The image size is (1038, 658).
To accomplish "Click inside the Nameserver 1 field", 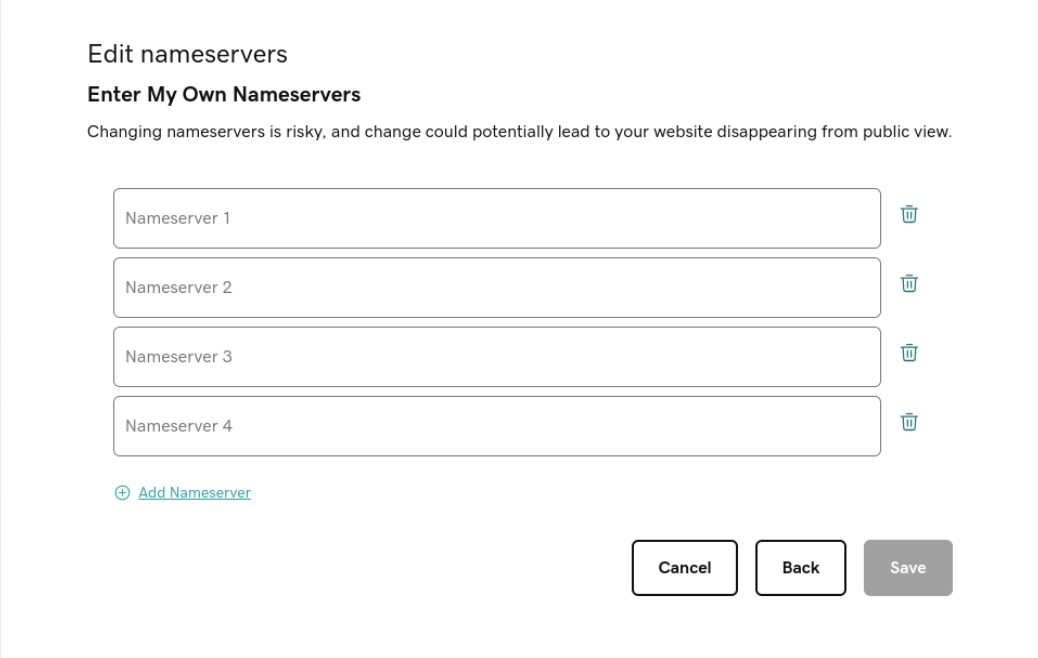I will pyautogui.click(x=497, y=217).
